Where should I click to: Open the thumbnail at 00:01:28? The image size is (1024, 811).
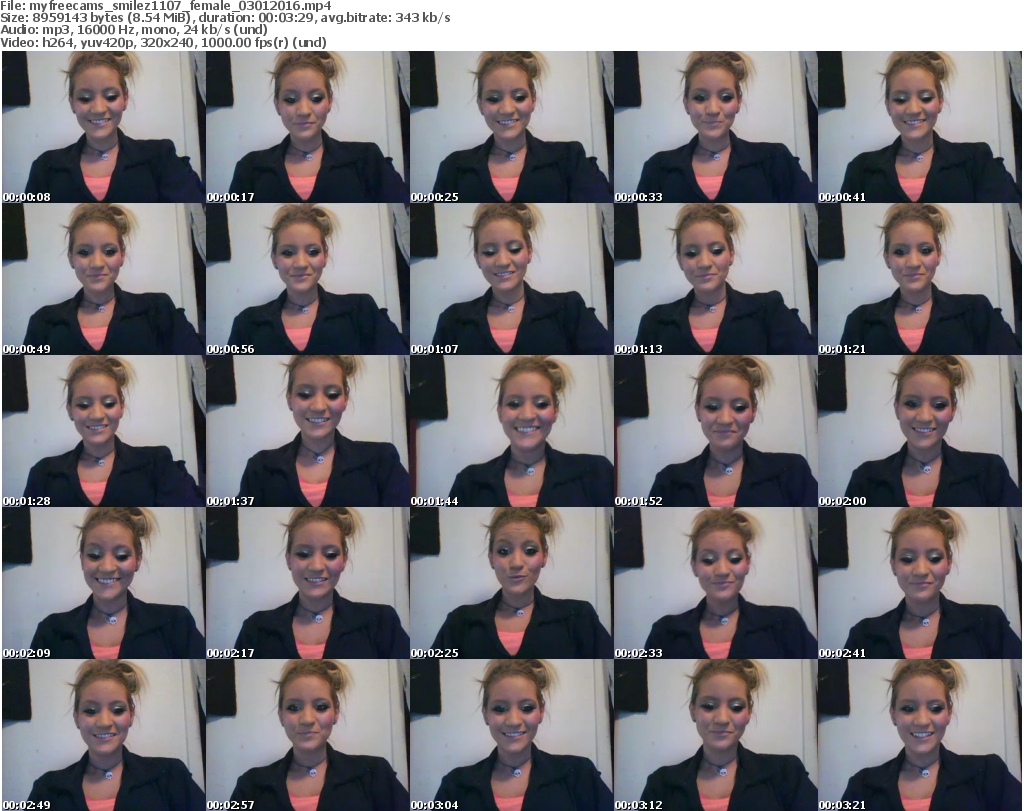click(103, 431)
